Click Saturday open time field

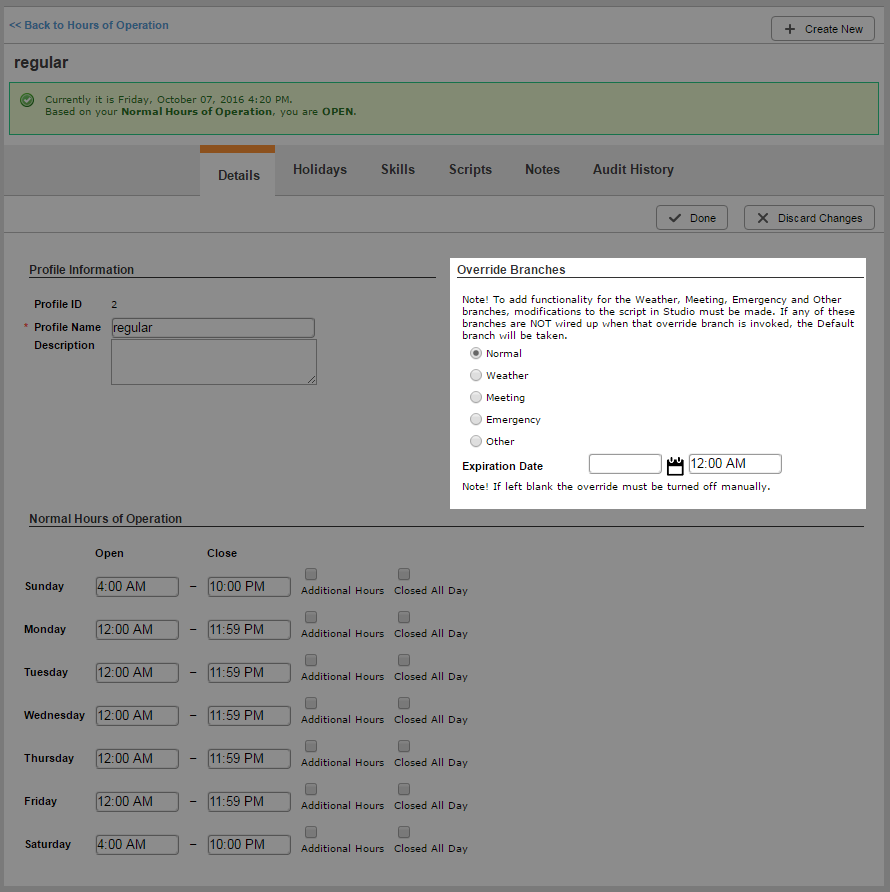137,845
